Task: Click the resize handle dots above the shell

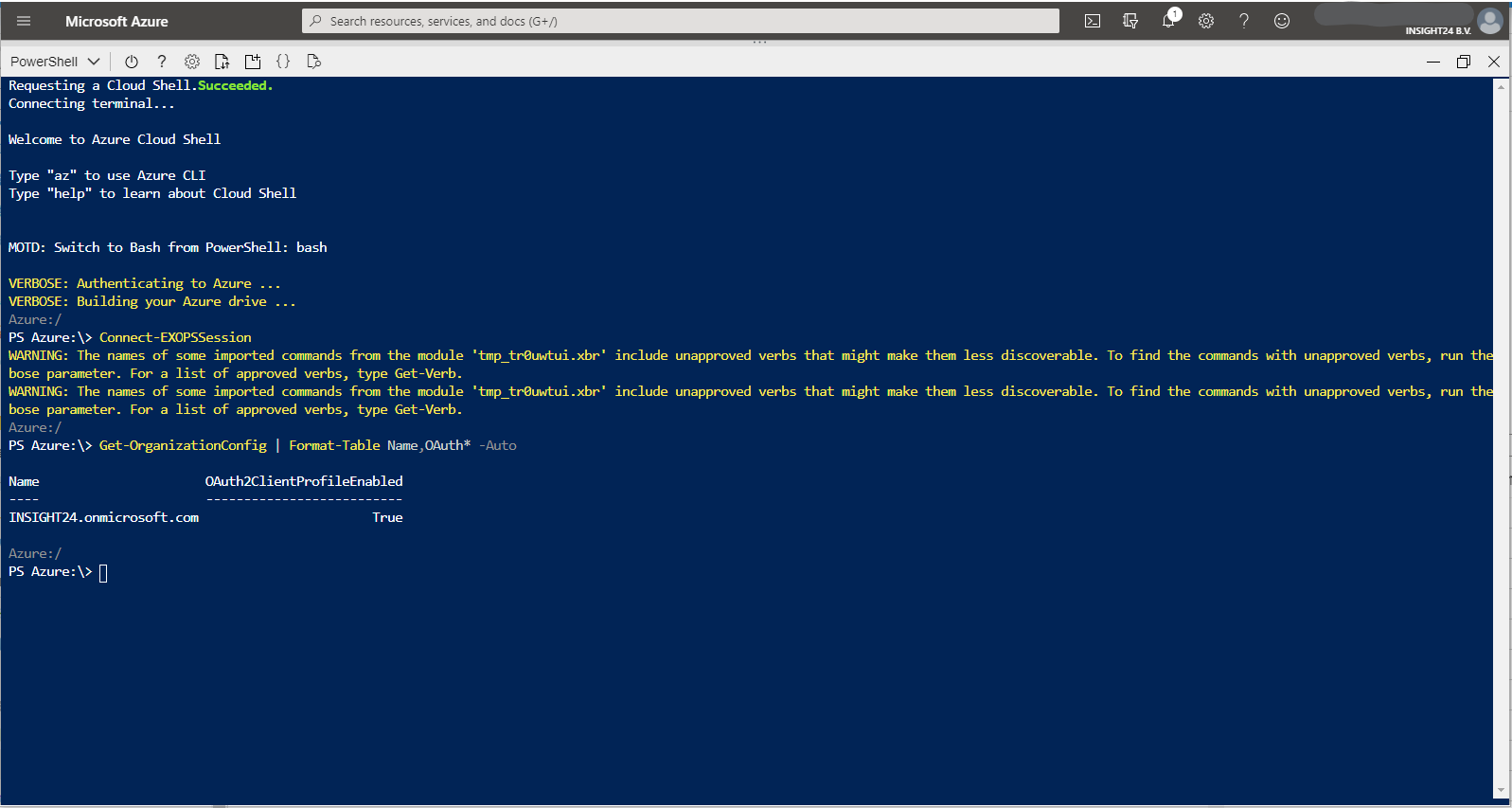Action: tap(759, 43)
